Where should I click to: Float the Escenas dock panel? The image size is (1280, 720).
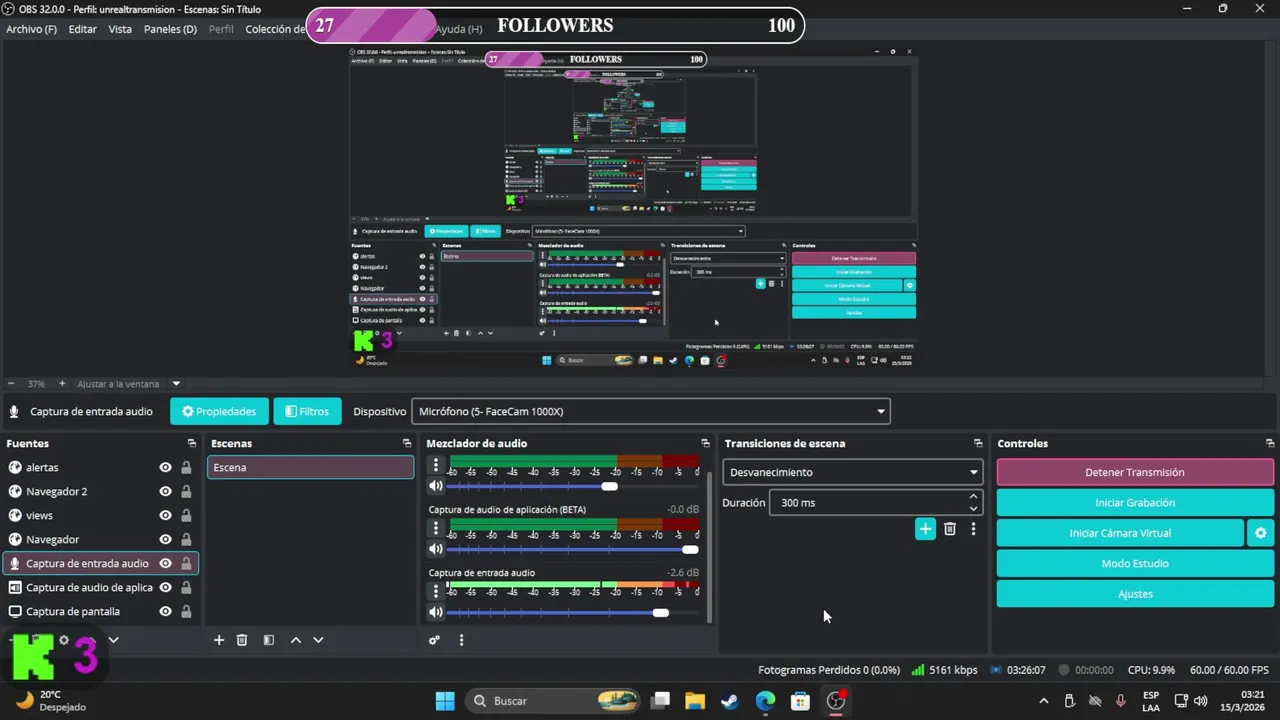407,443
